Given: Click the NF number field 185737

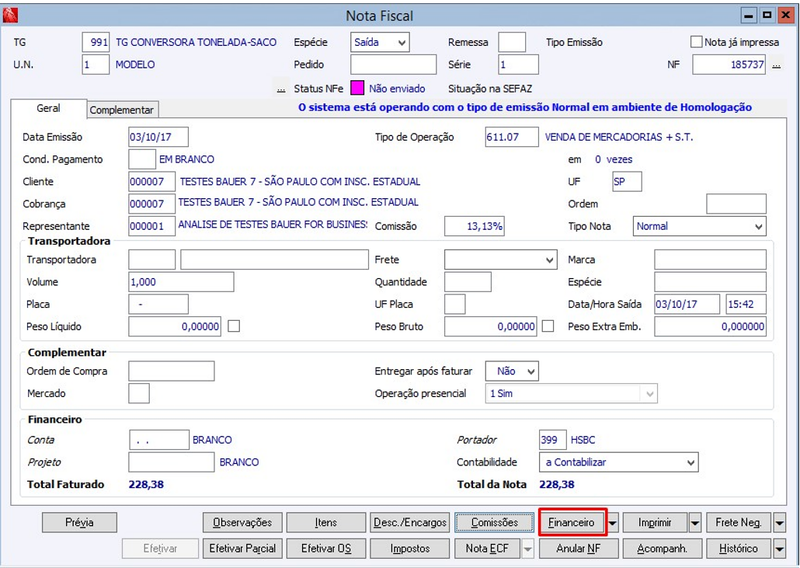Looking at the screenshot, I should click(729, 65).
